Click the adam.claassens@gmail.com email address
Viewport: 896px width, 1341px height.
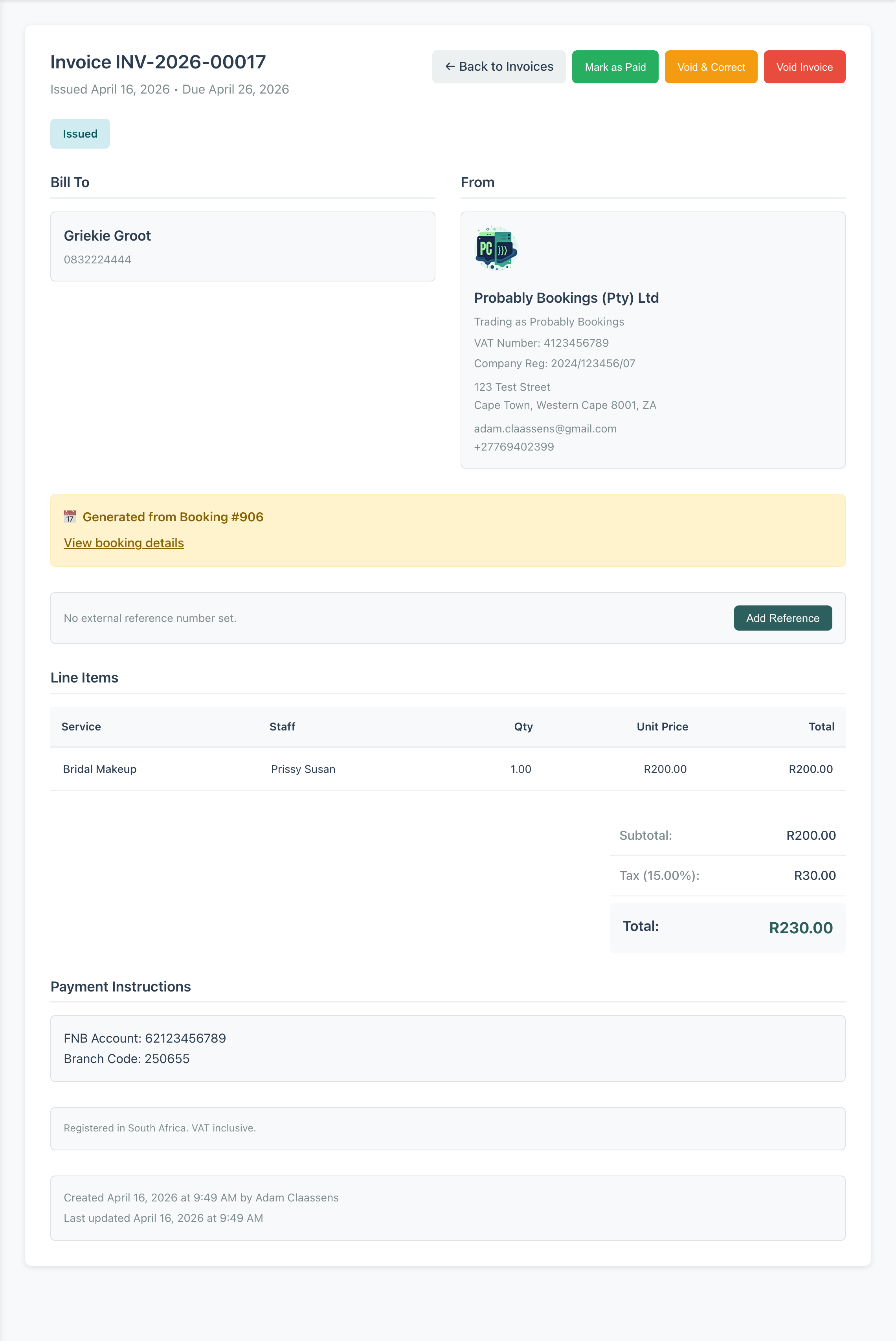click(545, 429)
